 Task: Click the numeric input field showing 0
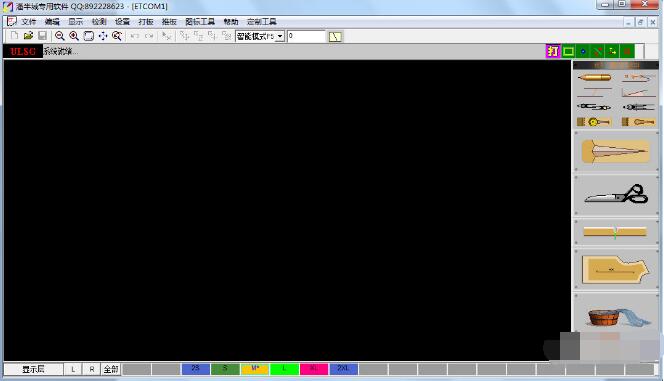[306, 36]
